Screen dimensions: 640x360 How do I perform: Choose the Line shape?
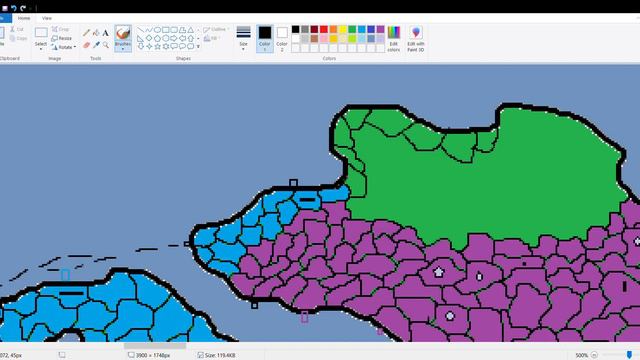point(140,30)
